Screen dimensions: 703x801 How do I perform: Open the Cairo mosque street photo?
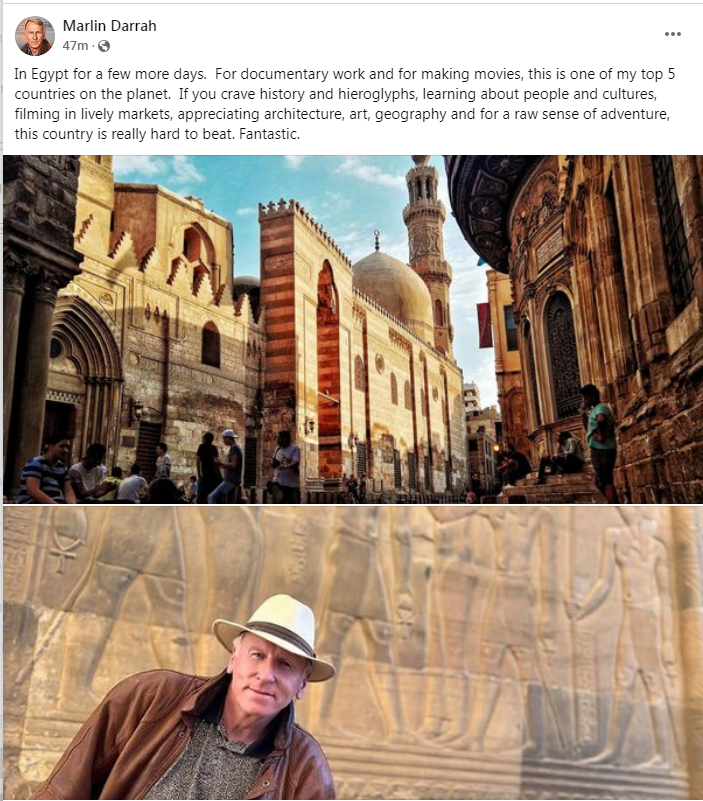point(353,329)
